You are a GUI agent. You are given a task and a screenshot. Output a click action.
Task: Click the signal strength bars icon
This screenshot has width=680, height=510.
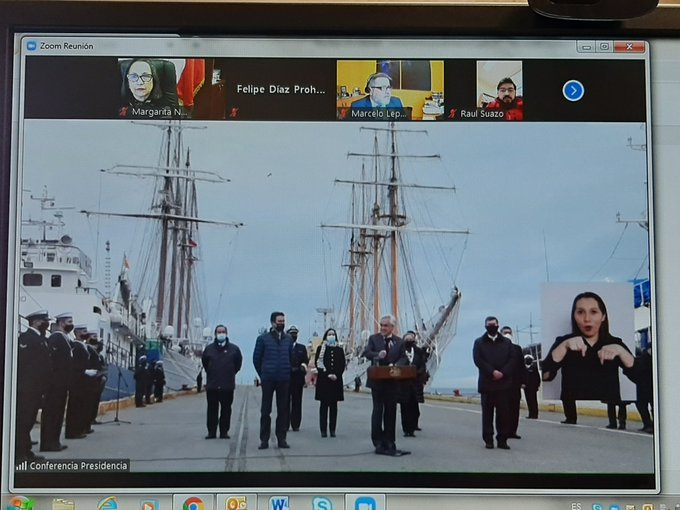(21, 466)
